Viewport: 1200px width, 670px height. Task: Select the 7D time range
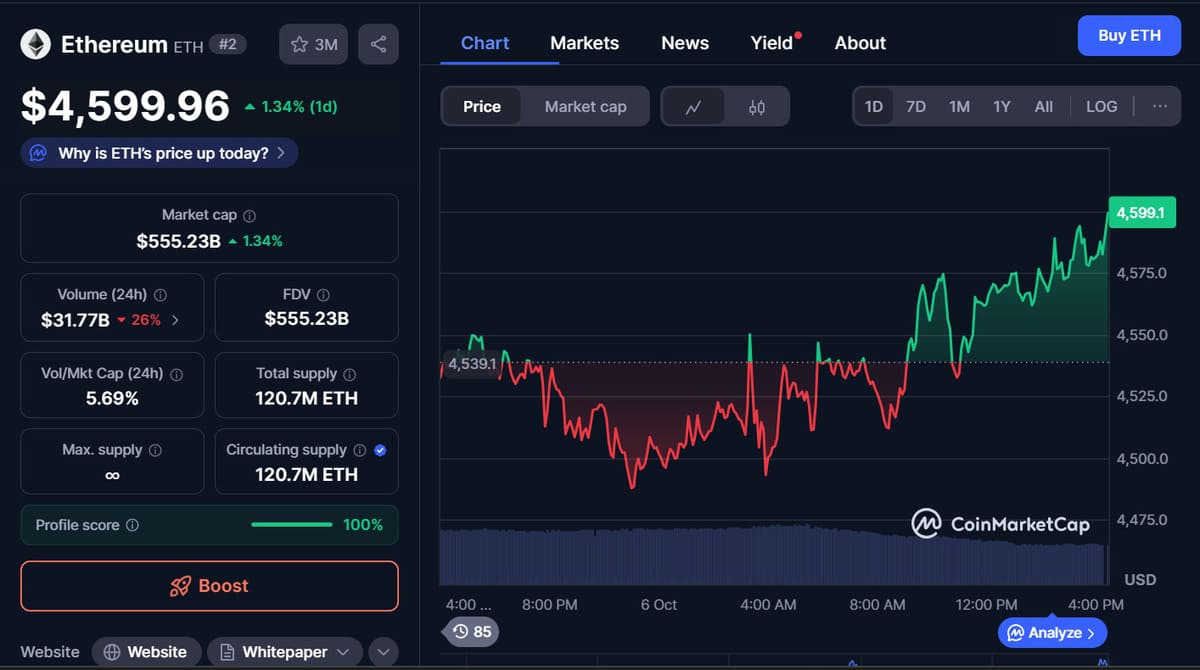pos(915,106)
